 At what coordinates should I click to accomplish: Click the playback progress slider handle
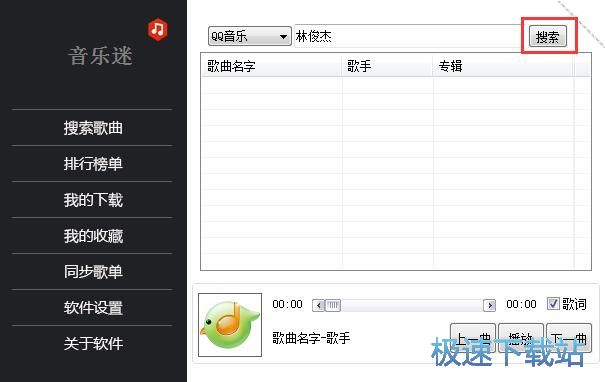click(x=333, y=305)
